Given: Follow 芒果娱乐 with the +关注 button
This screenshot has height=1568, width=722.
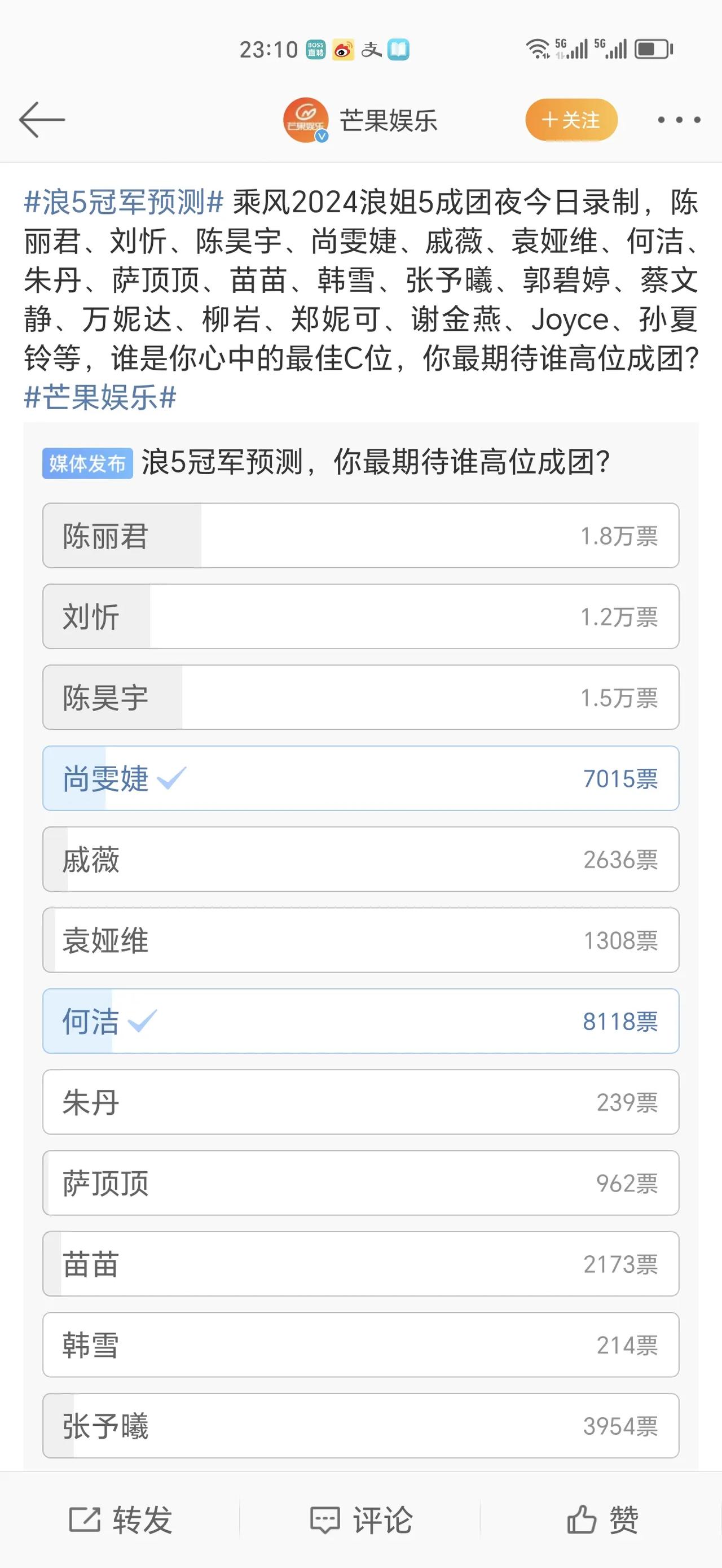Looking at the screenshot, I should pos(571,120).
